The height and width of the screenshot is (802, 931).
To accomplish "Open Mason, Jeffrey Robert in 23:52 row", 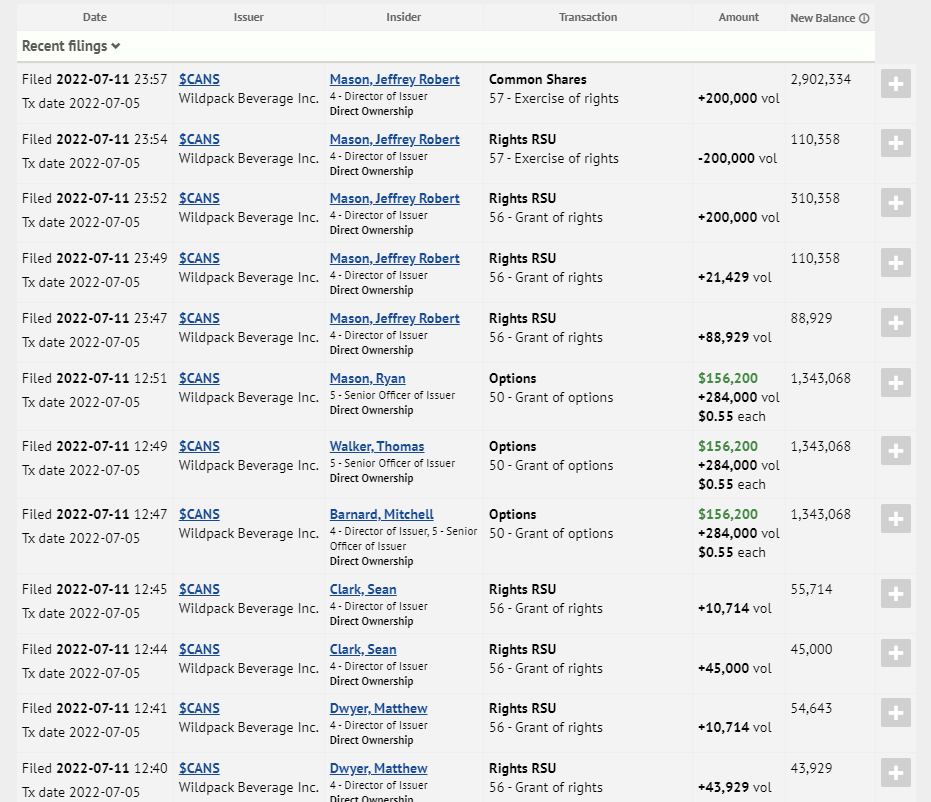I will [x=395, y=198].
